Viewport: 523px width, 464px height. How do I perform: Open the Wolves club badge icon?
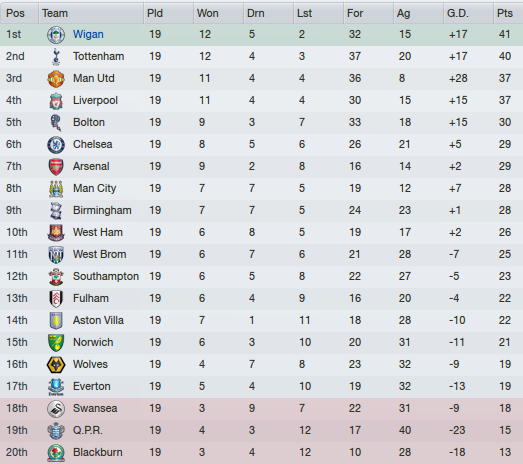click(x=56, y=365)
